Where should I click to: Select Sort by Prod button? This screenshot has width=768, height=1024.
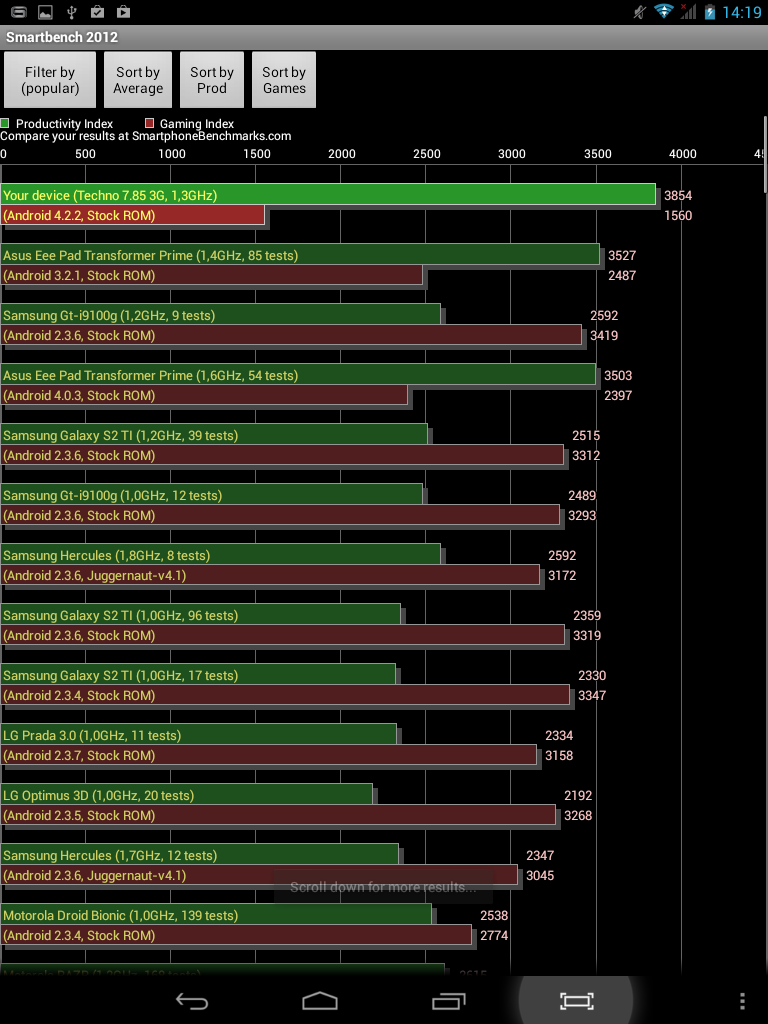(x=212, y=80)
